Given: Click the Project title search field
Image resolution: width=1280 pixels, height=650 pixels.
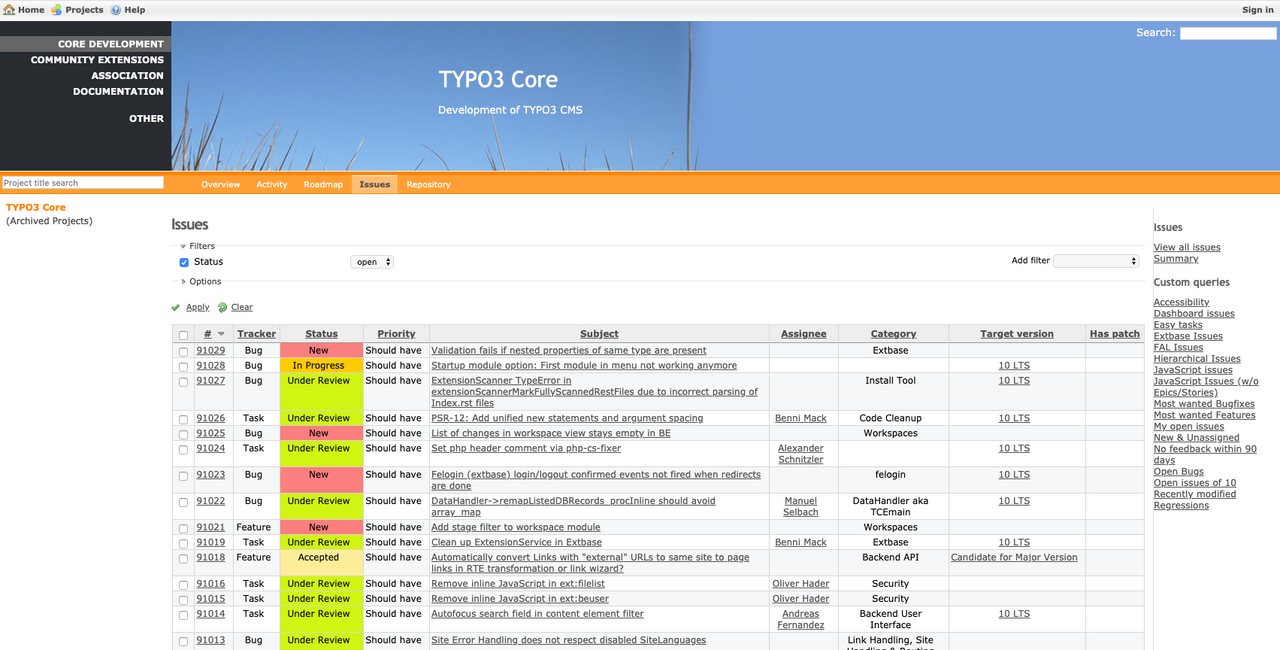Looking at the screenshot, I should (82, 183).
